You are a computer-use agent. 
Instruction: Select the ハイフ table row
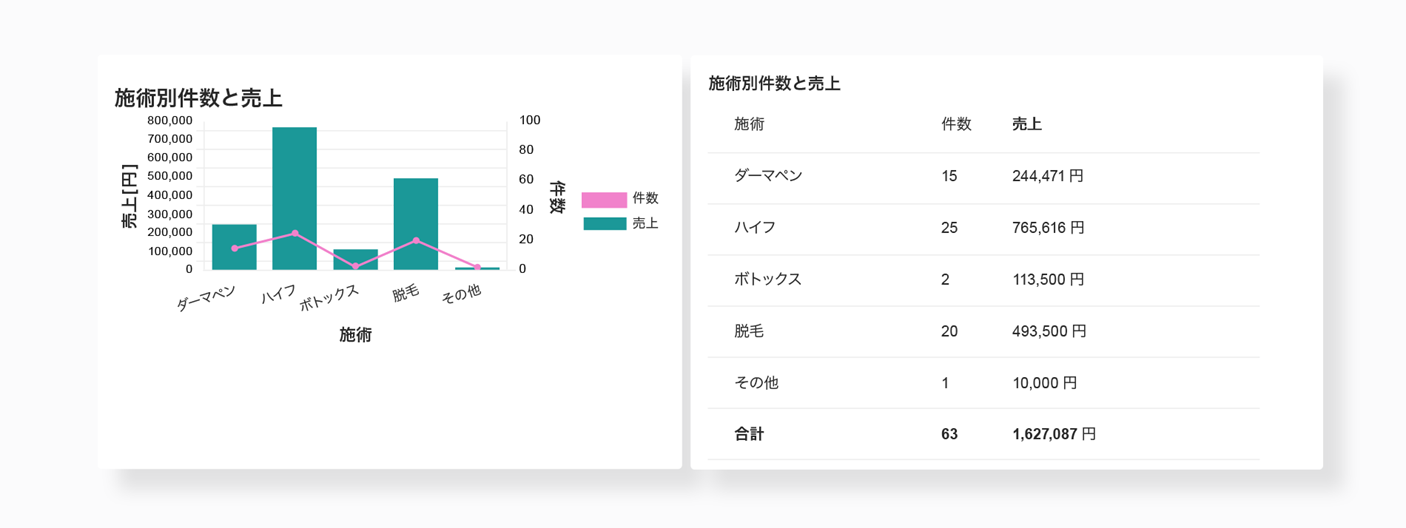point(984,228)
